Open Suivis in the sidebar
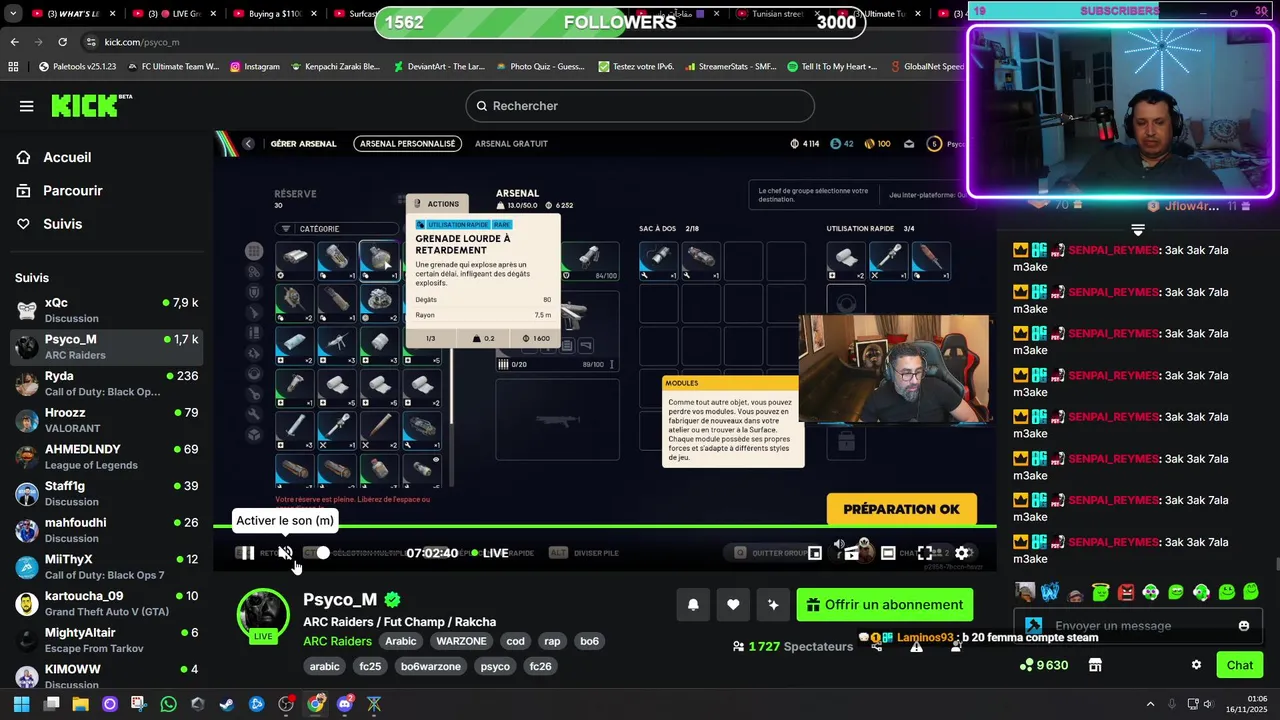The width and height of the screenshot is (1280, 720). pyautogui.click(x=62, y=224)
